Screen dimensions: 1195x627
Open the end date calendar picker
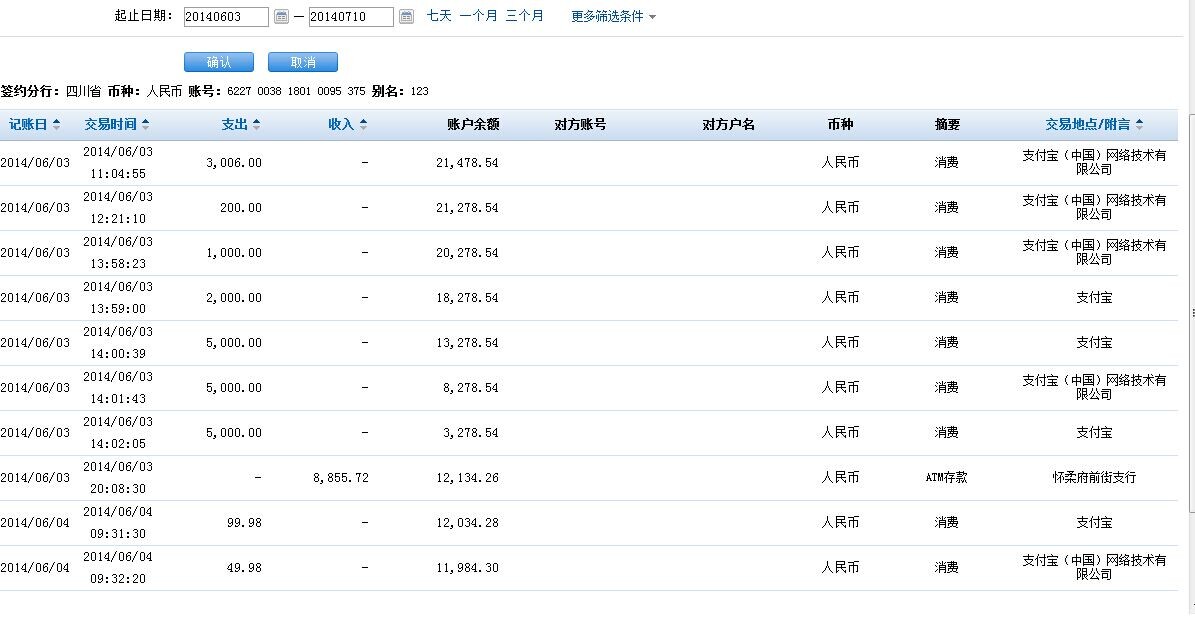(406, 17)
